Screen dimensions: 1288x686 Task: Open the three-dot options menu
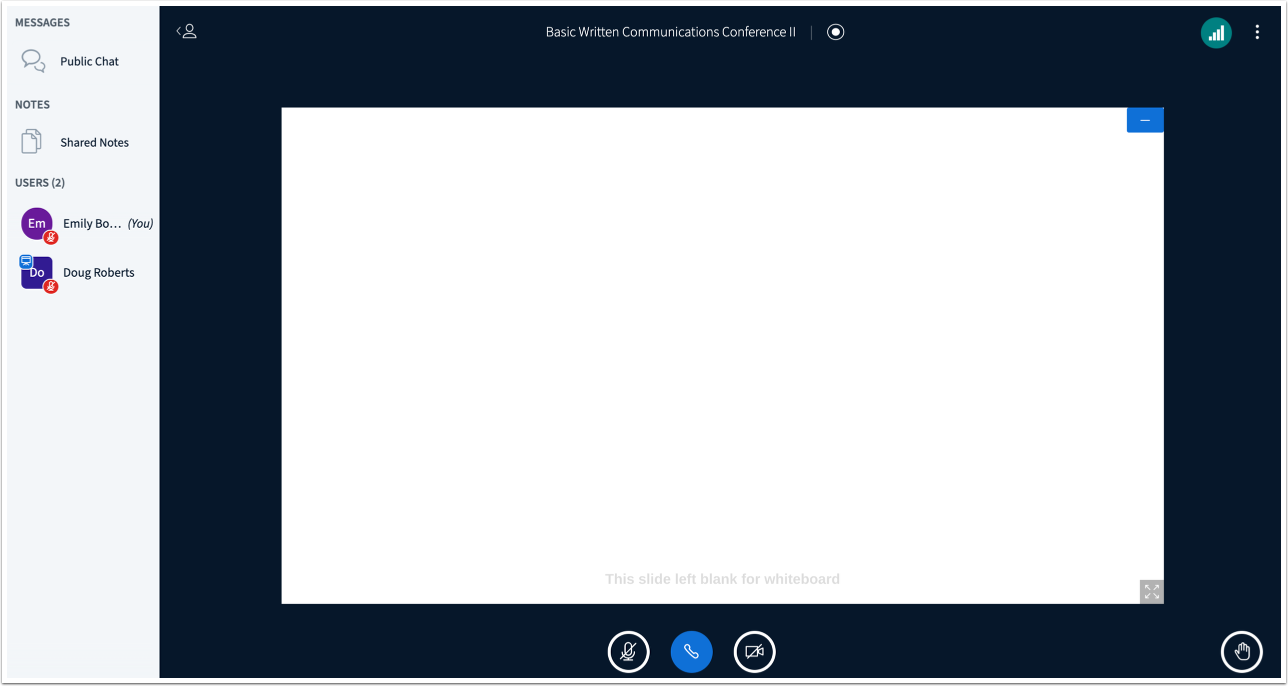tap(1257, 33)
